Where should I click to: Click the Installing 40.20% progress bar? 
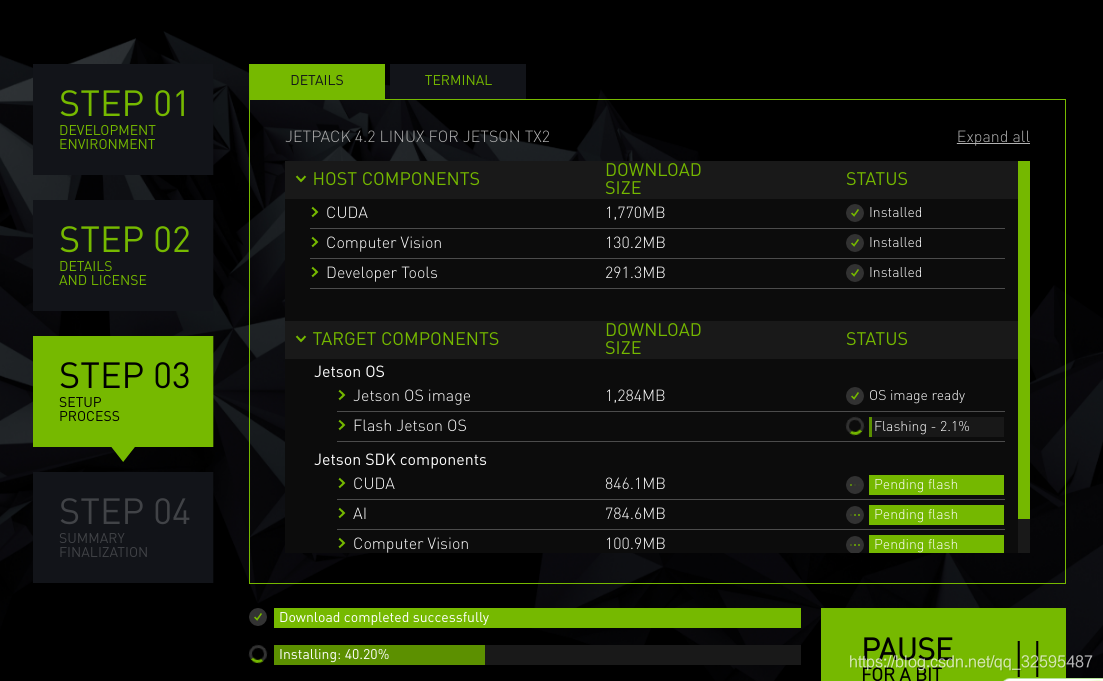click(x=537, y=655)
